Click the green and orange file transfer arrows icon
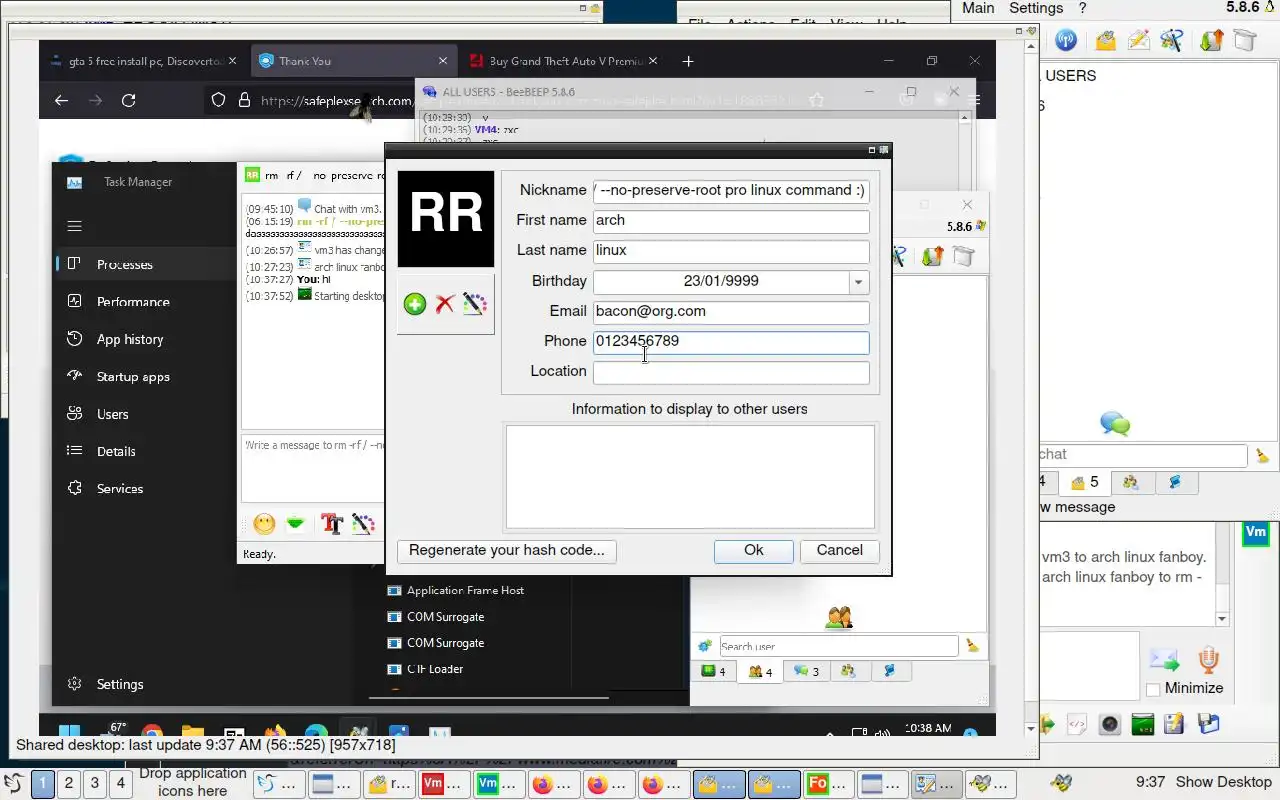Screen dimensions: 1280x800 pos(1211,41)
